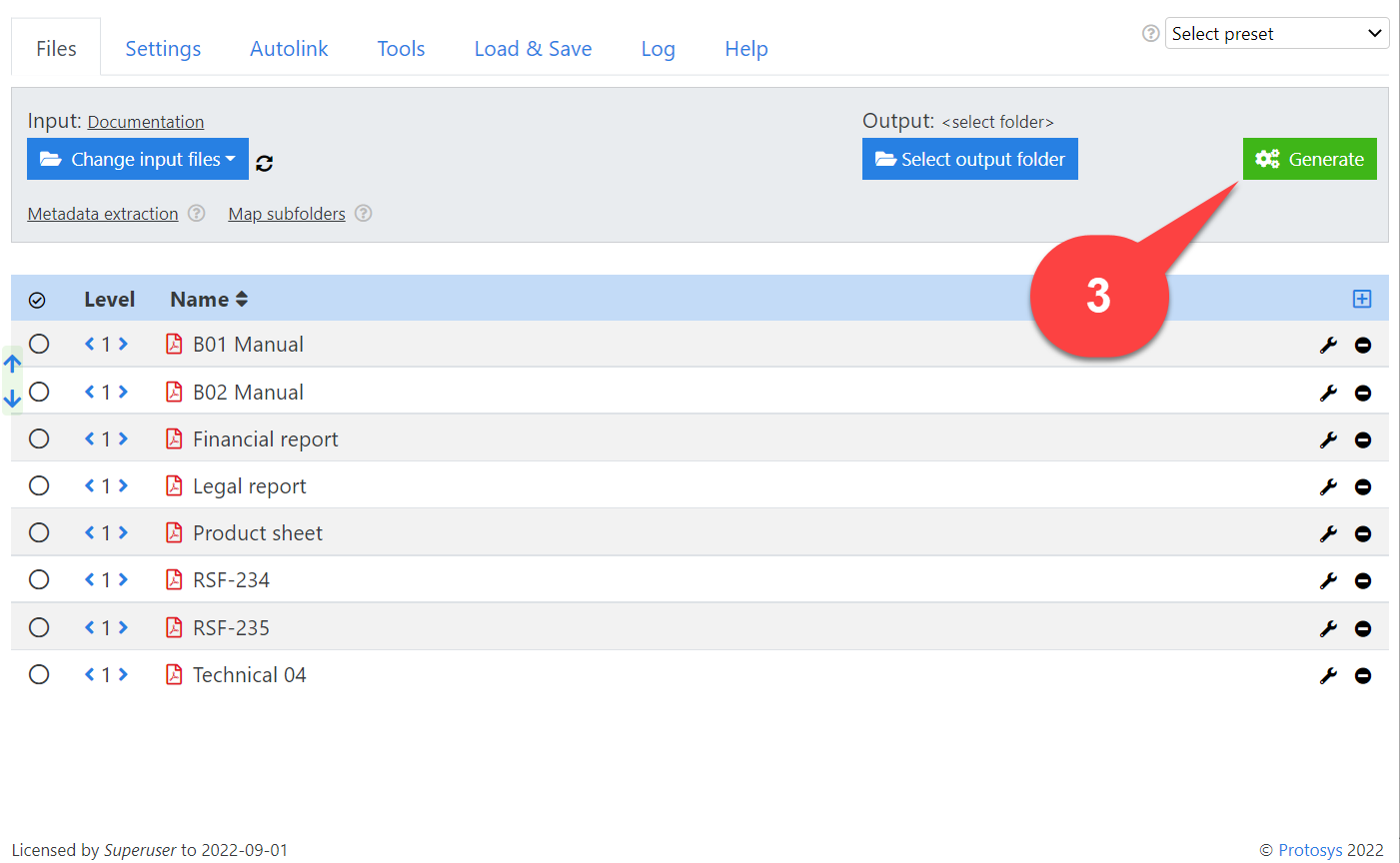This screenshot has width=1400, height=863.
Task: Click the Select output folder button
Action: 969,160
